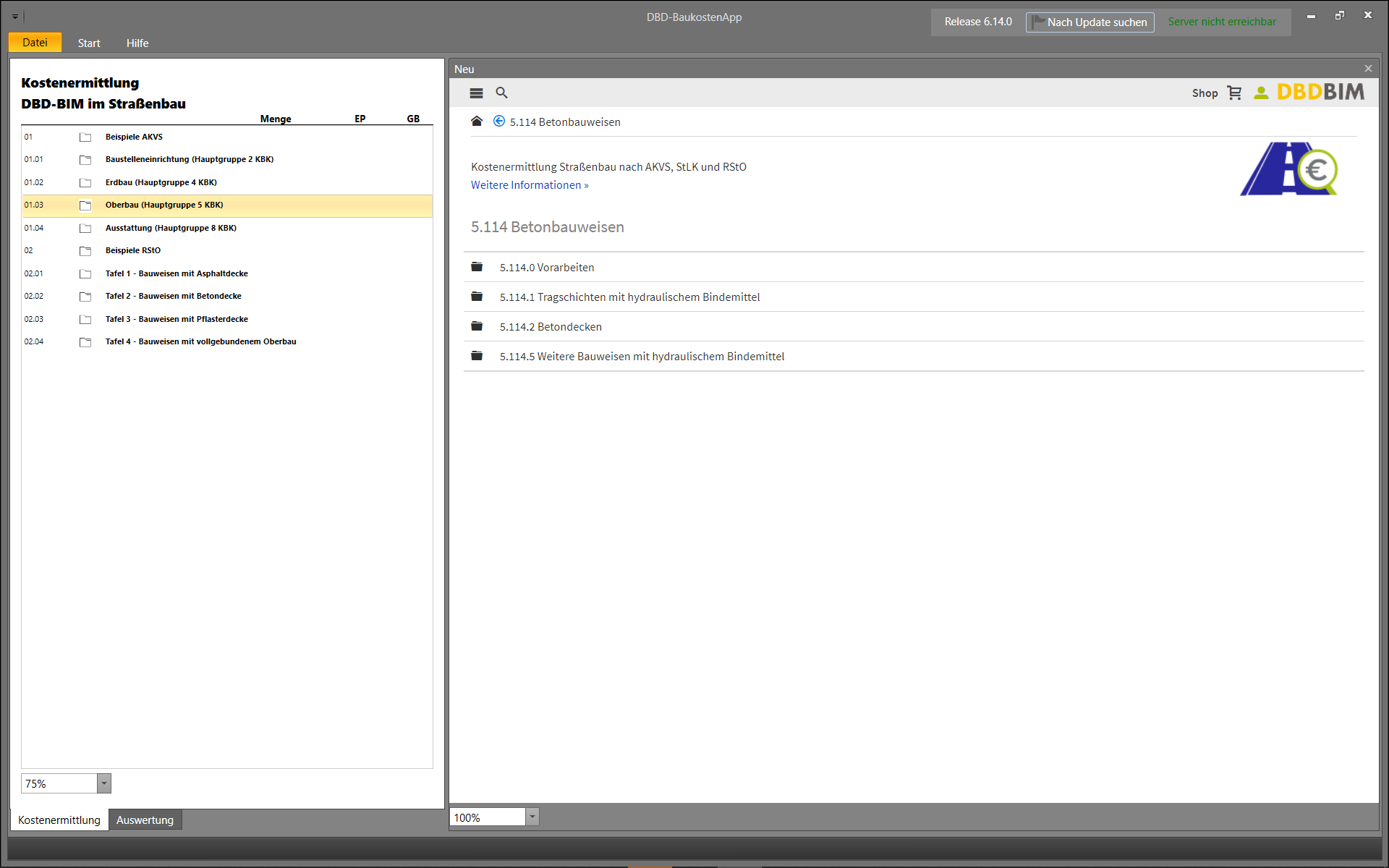Click Nach Update suchen button

pos(1089,22)
